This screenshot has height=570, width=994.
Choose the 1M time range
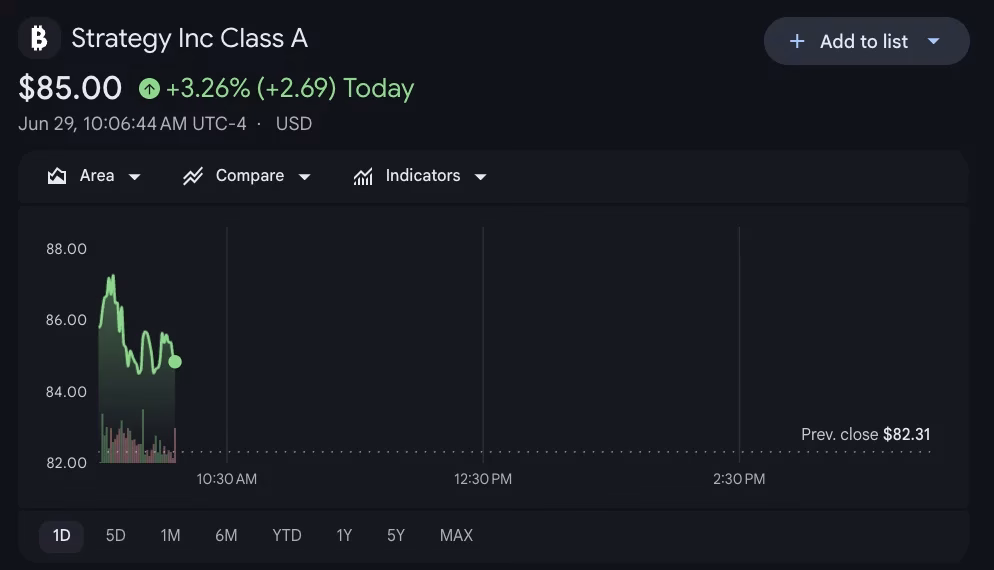point(170,536)
